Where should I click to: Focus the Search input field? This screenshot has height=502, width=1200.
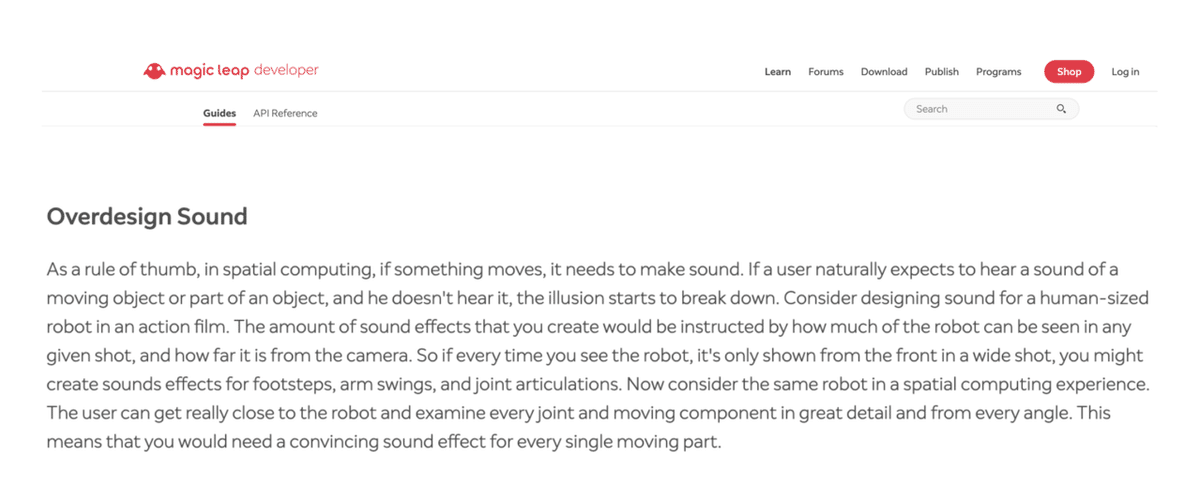(x=991, y=109)
